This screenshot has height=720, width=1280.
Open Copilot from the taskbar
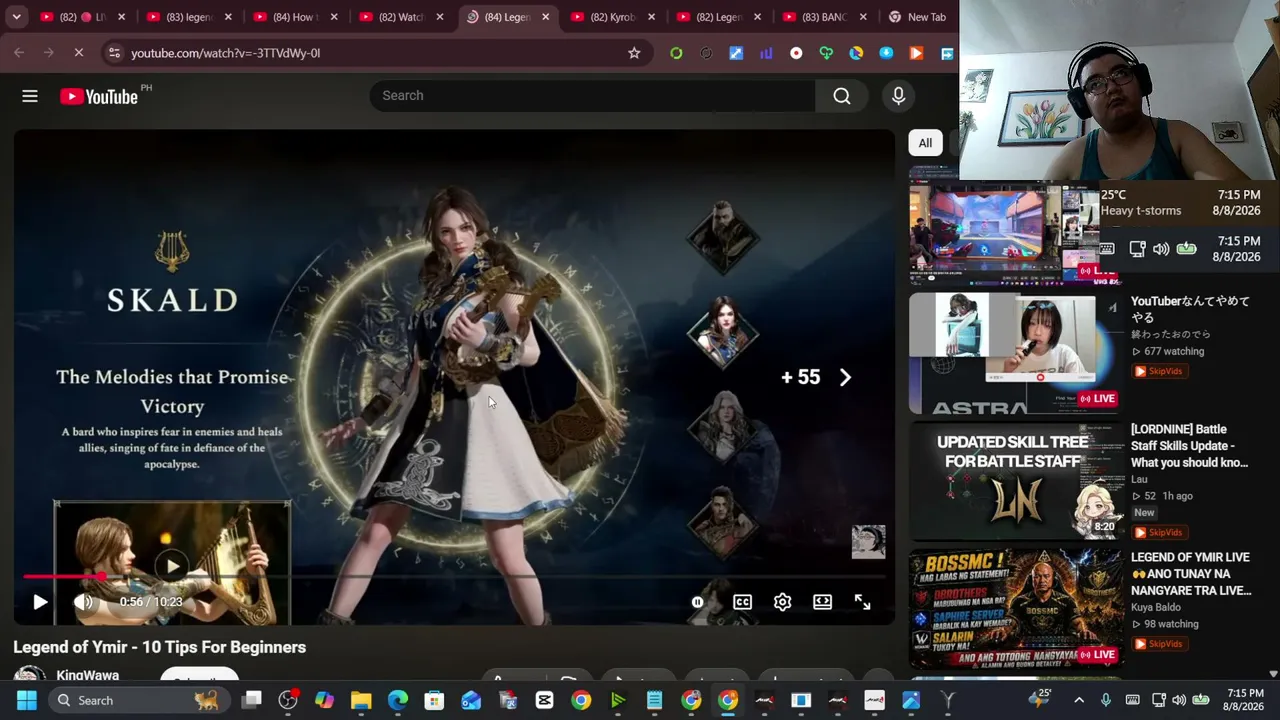point(324,701)
